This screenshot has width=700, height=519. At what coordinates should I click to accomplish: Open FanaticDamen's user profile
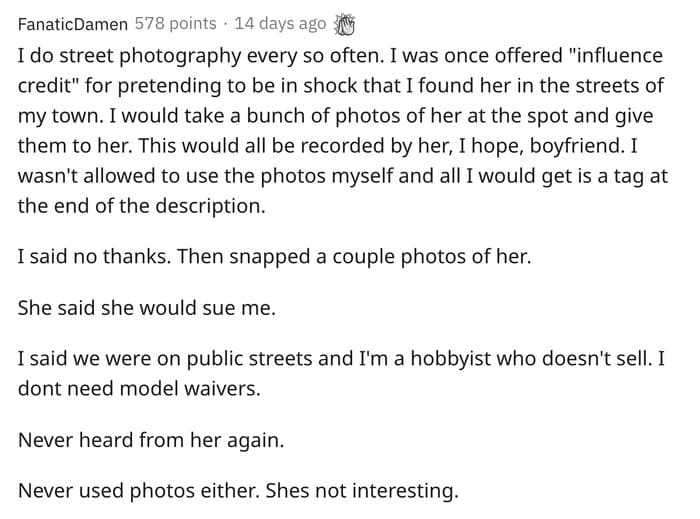(x=73, y=24)
